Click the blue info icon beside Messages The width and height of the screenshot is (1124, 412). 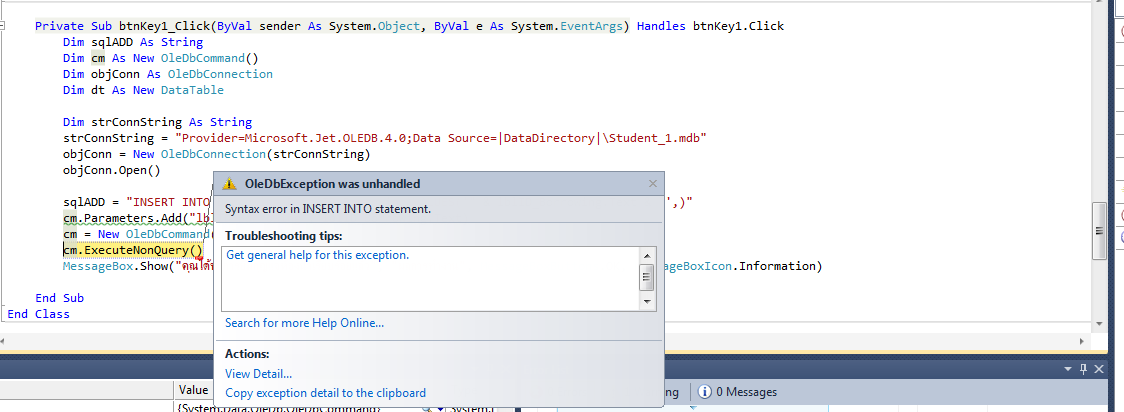pos(705,392)
